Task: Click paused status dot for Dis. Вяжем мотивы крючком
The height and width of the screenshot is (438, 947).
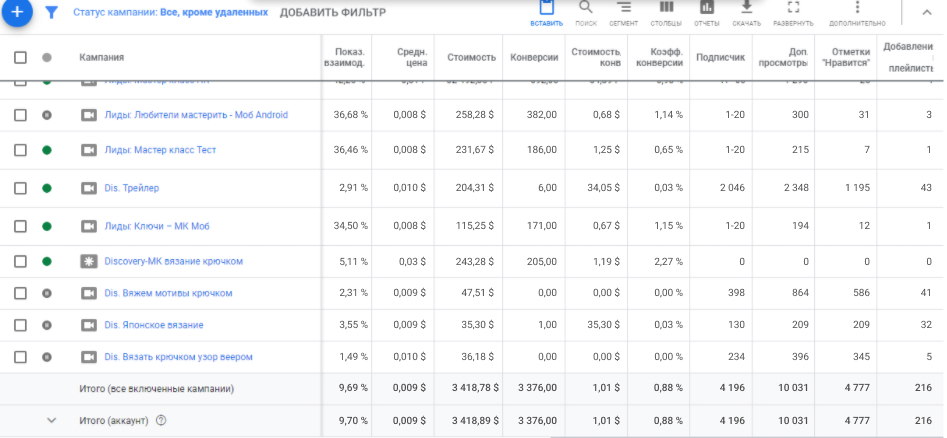Action: (x=47, y=293)
